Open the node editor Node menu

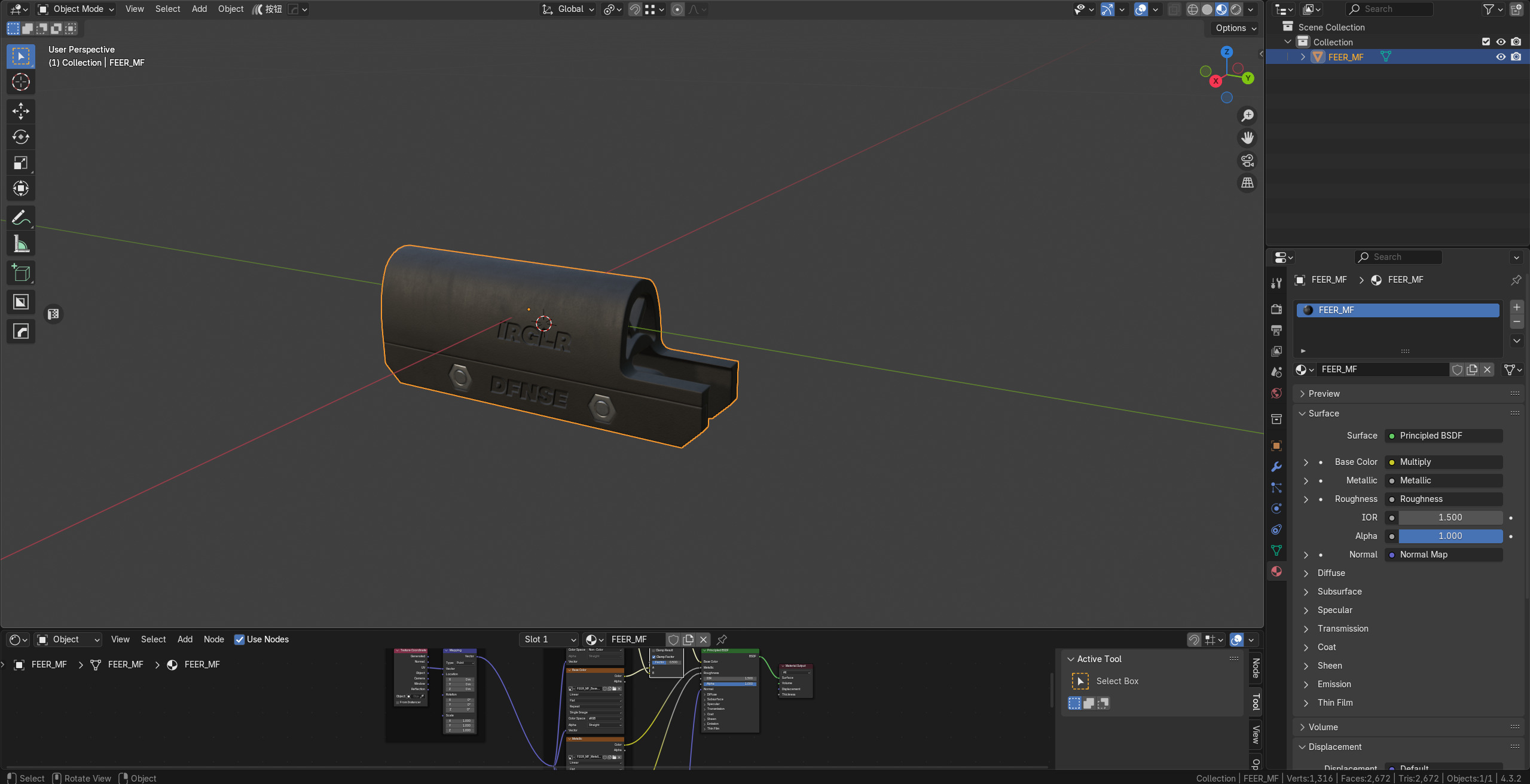pyautogui.click(x=213, y=639)
